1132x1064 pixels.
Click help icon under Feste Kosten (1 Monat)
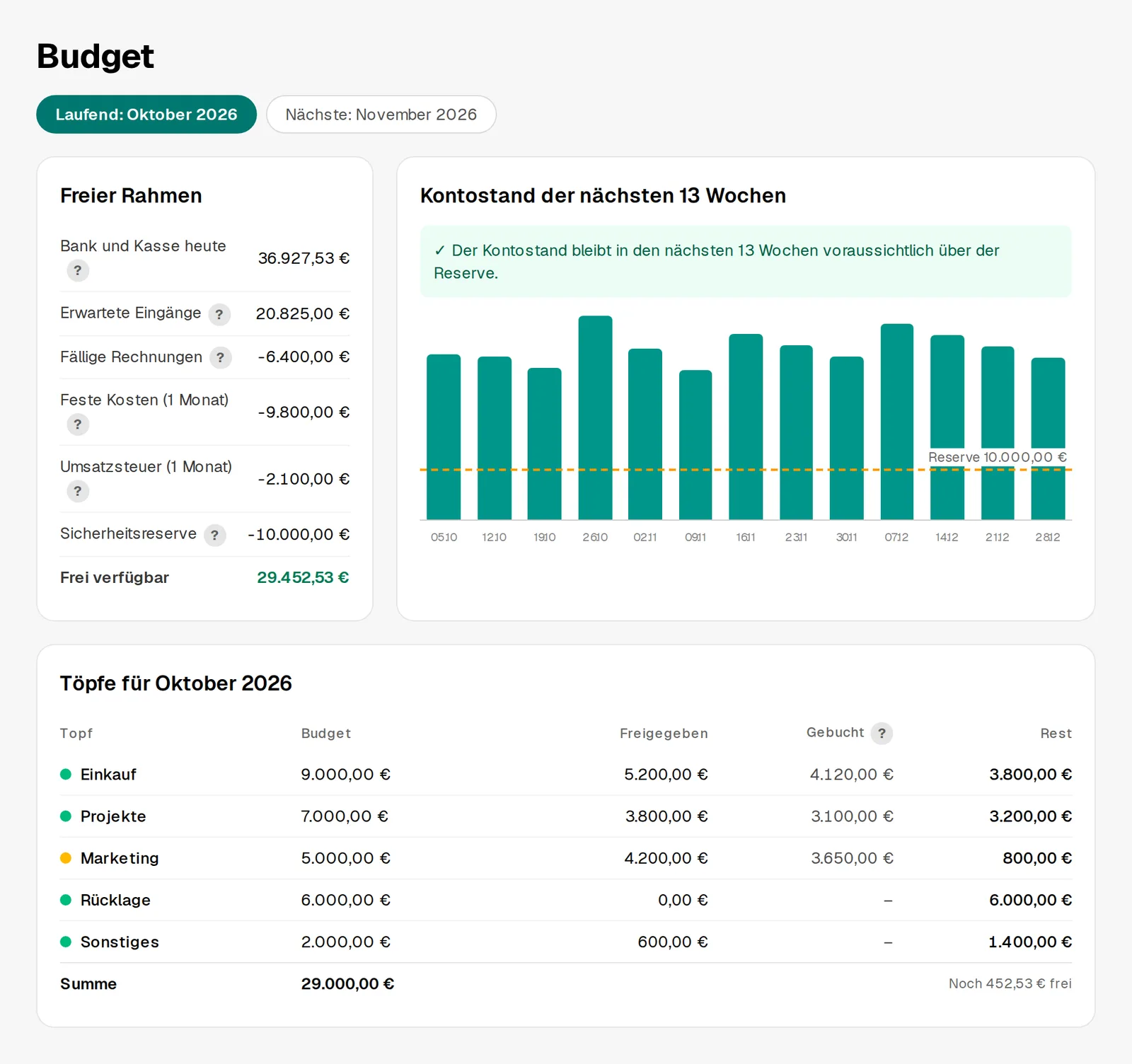coord(78,424)
